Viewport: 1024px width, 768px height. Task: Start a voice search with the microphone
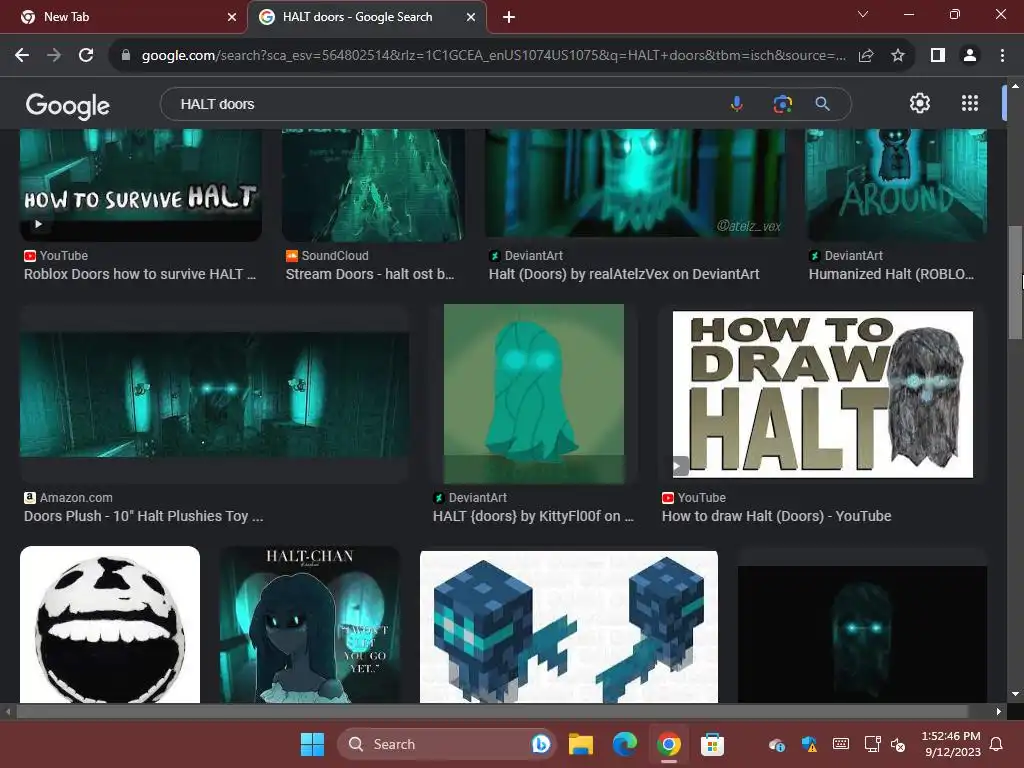(737, 104)
